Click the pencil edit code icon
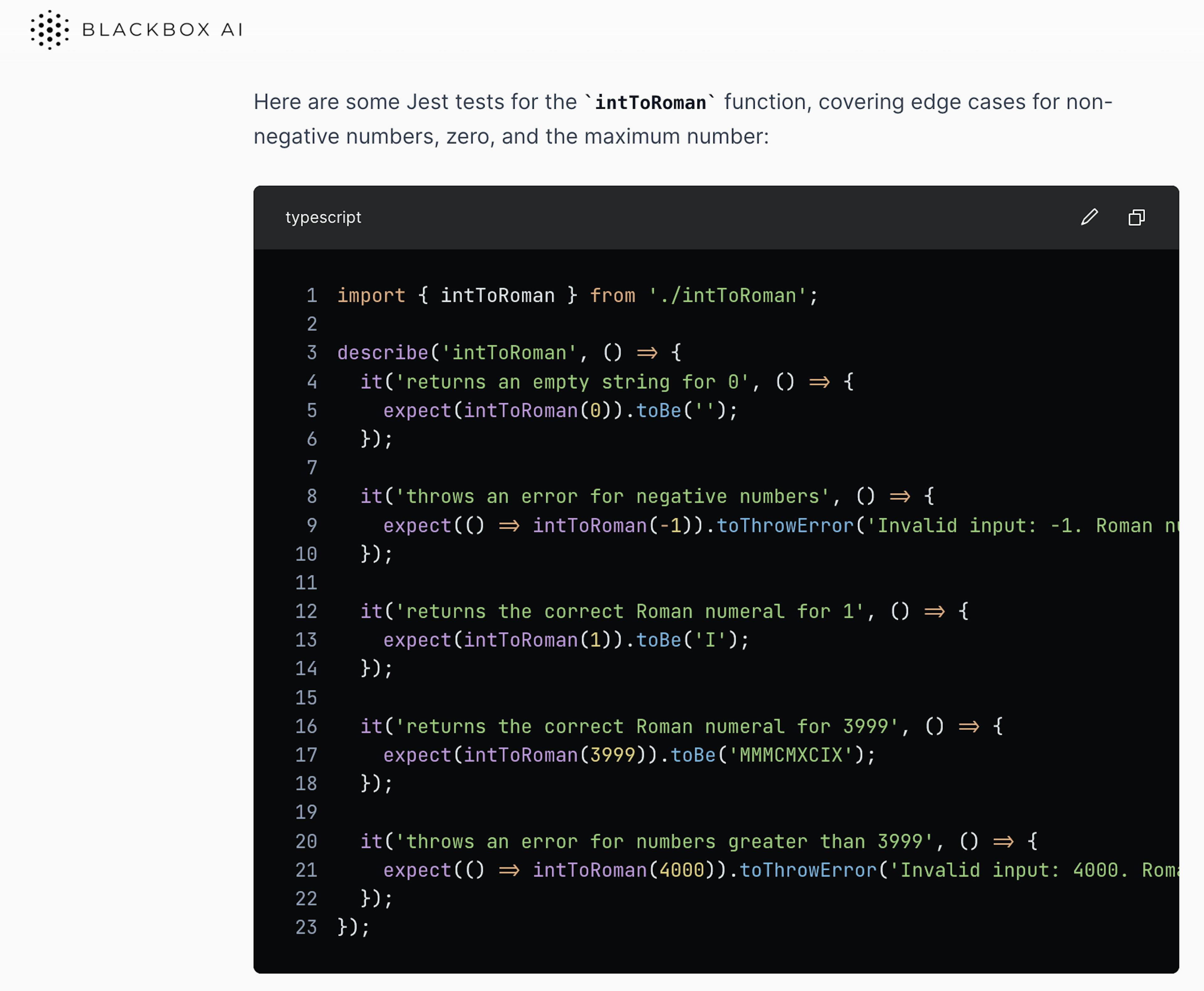This screenshot has width=1204, height=991. tap(1089, 217)
